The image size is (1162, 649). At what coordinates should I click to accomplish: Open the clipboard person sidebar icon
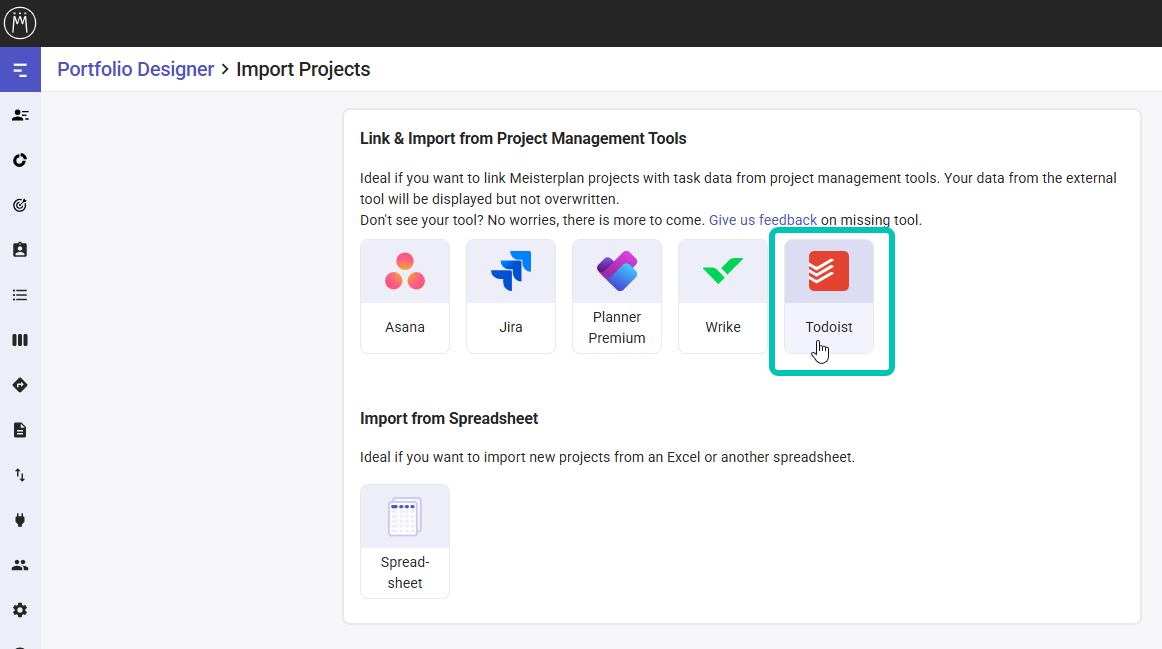tap(20, 250)
